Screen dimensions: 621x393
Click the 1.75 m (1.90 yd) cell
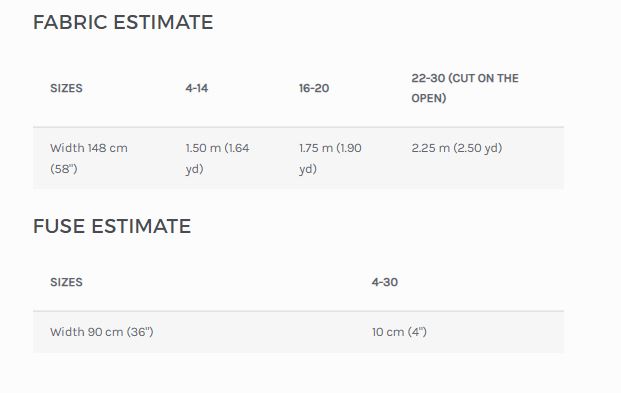point(330,158)
